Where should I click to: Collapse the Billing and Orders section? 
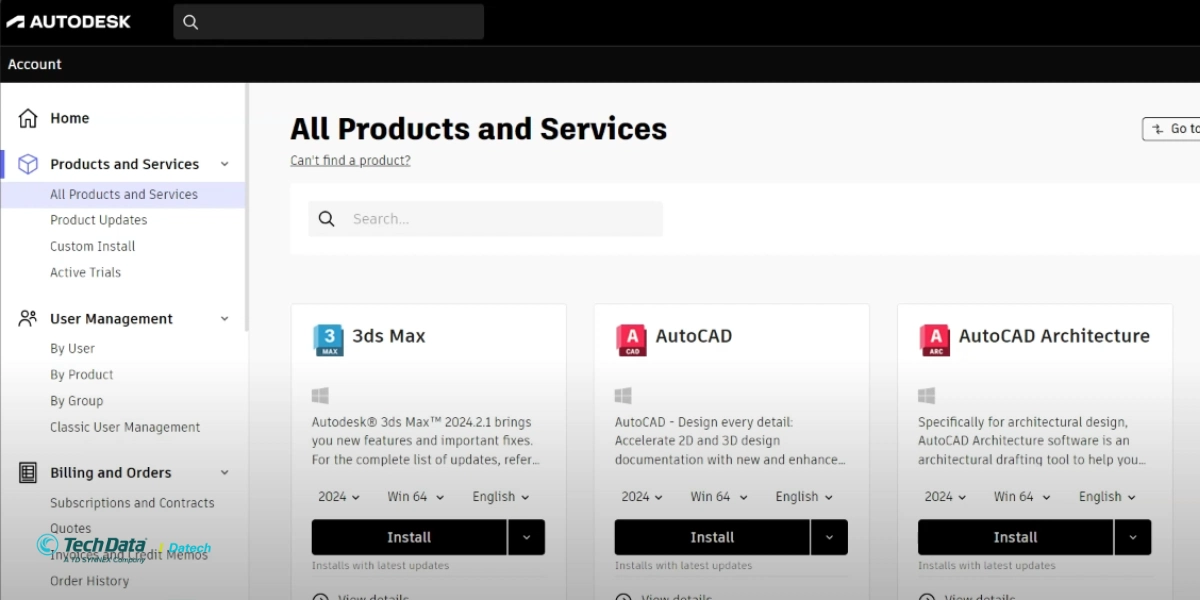[x=224, y=472]
